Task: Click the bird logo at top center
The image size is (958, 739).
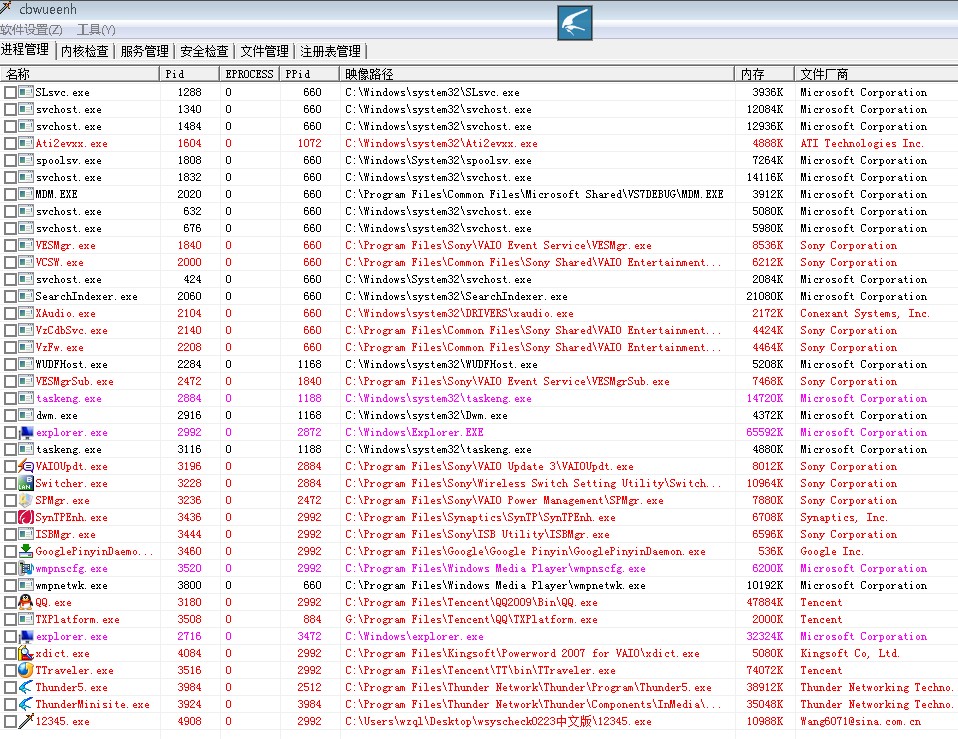Action: [575, 22]
